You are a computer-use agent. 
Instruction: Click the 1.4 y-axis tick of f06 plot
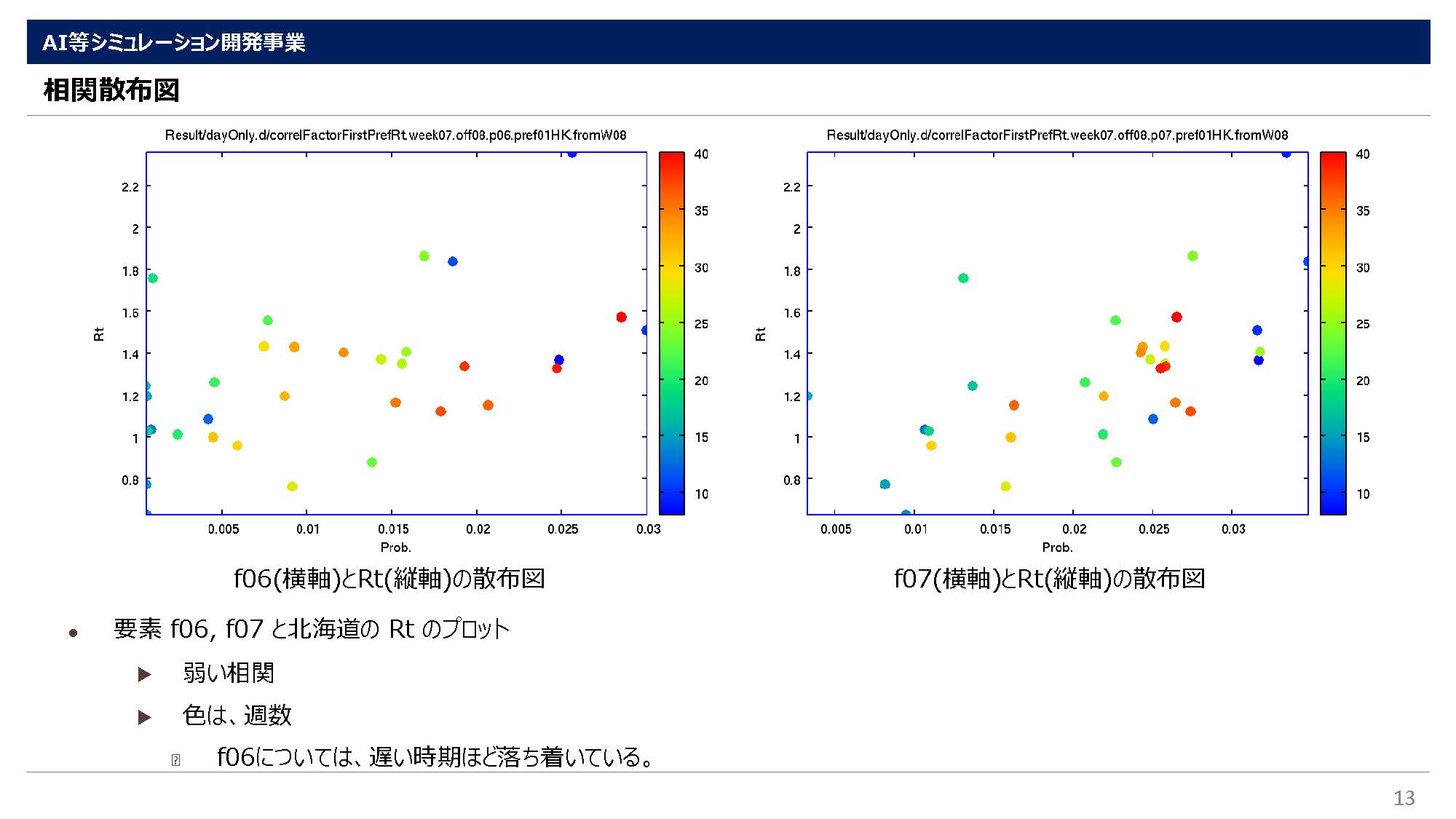pyautogui.click(x=130, y=355)
